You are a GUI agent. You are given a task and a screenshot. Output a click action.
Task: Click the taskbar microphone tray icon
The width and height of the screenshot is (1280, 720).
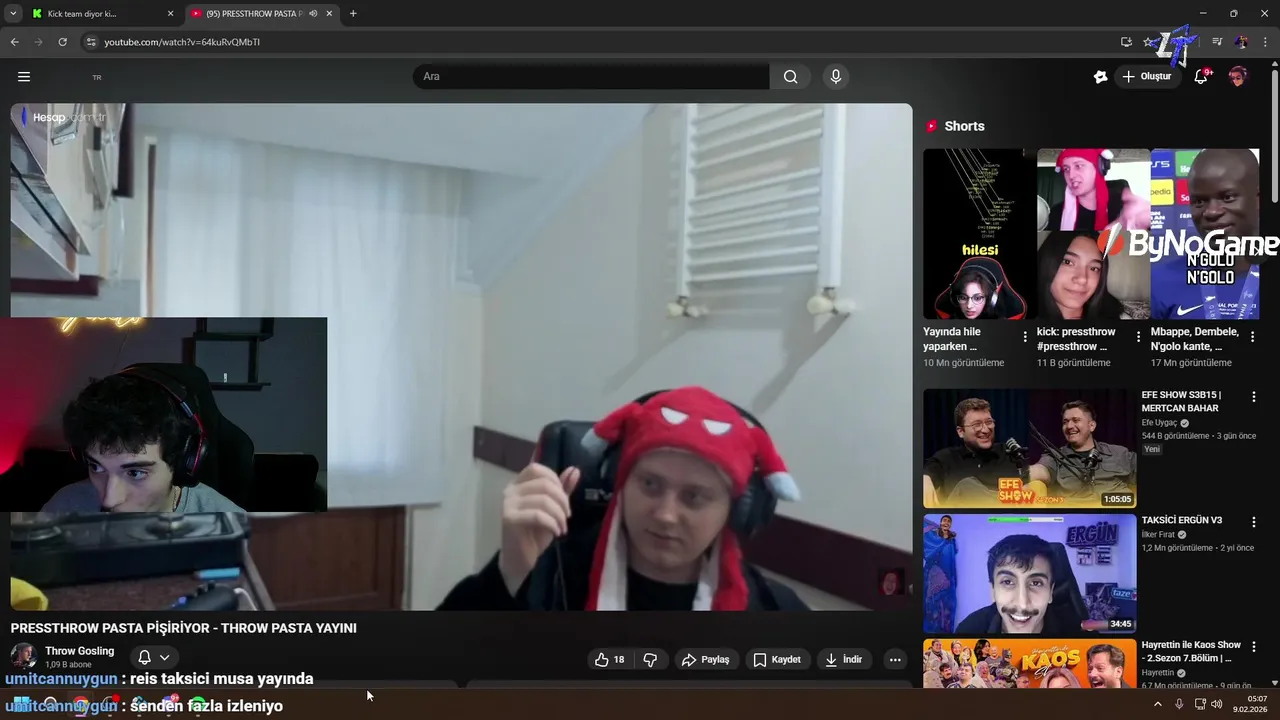pyautogui.click(x=1179, y=704)
